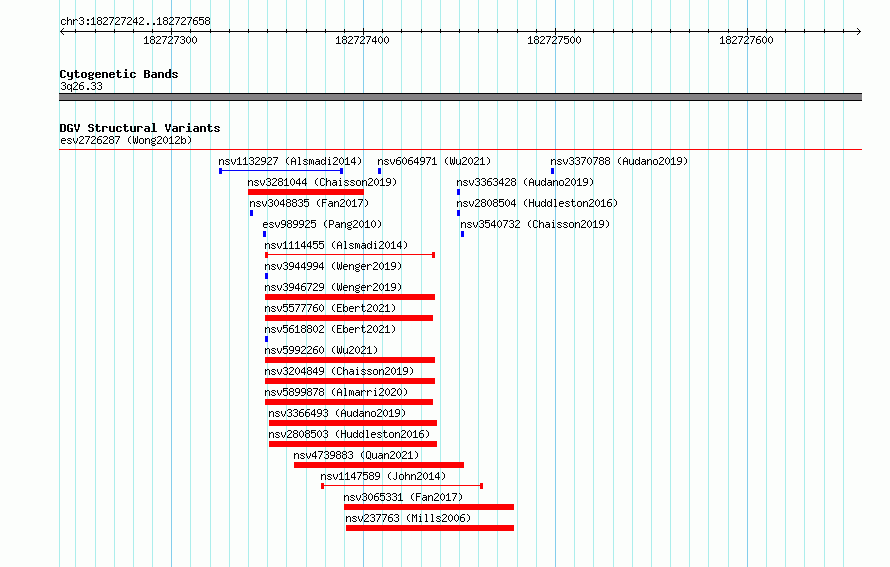
Task: Click the nsv3370788 (Audano2019) label
Action: coord(619,161)
